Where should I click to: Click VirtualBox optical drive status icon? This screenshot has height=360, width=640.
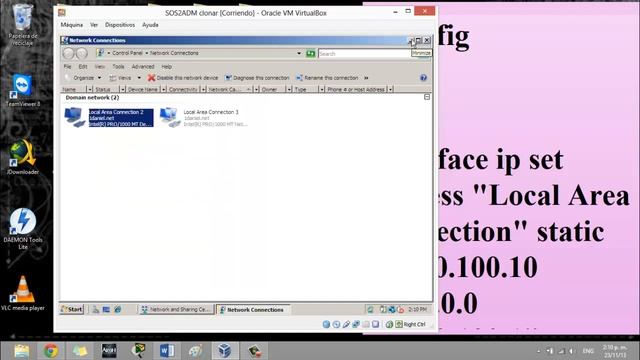coord(336,324)
